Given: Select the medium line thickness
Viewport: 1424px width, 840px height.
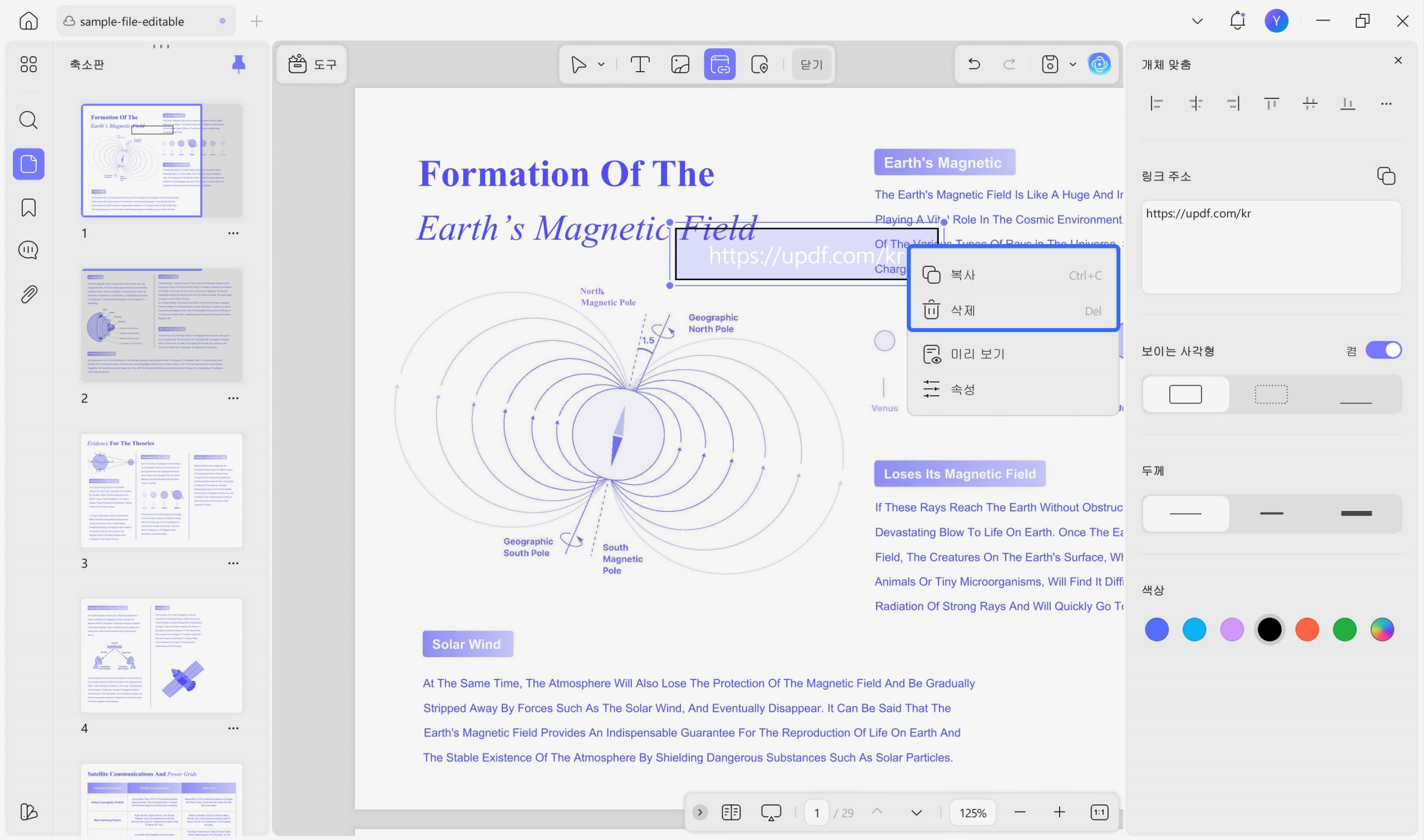Looking at the screenshot, I should [1272, 514].
